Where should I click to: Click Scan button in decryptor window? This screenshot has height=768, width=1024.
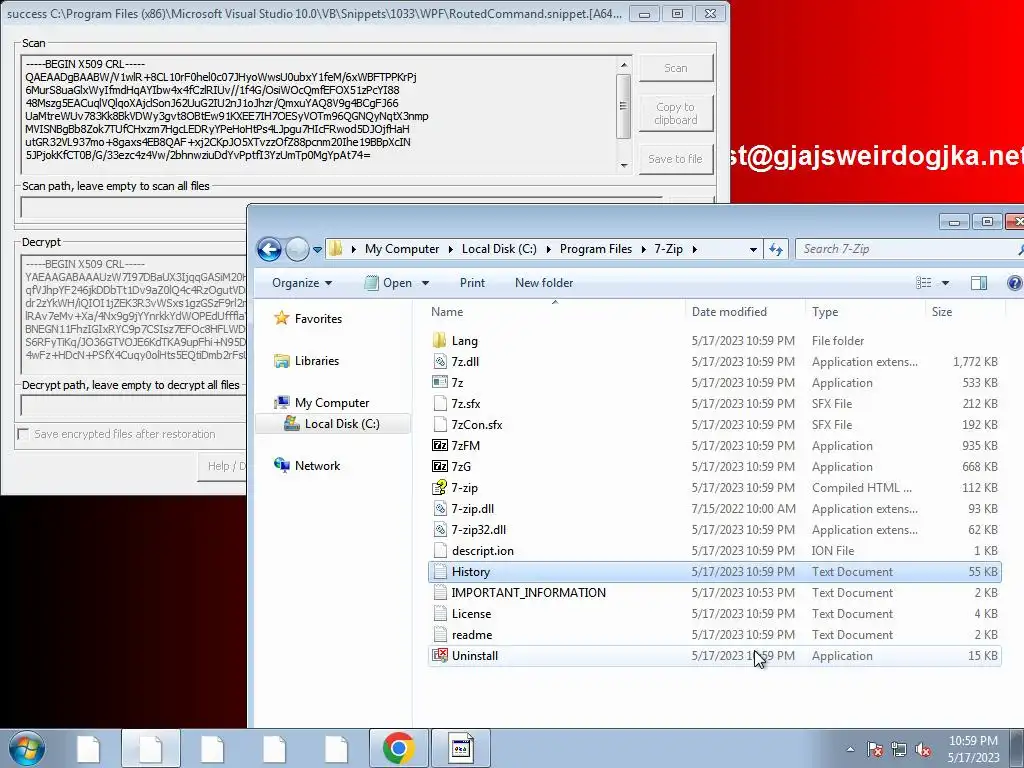point(675,68)
